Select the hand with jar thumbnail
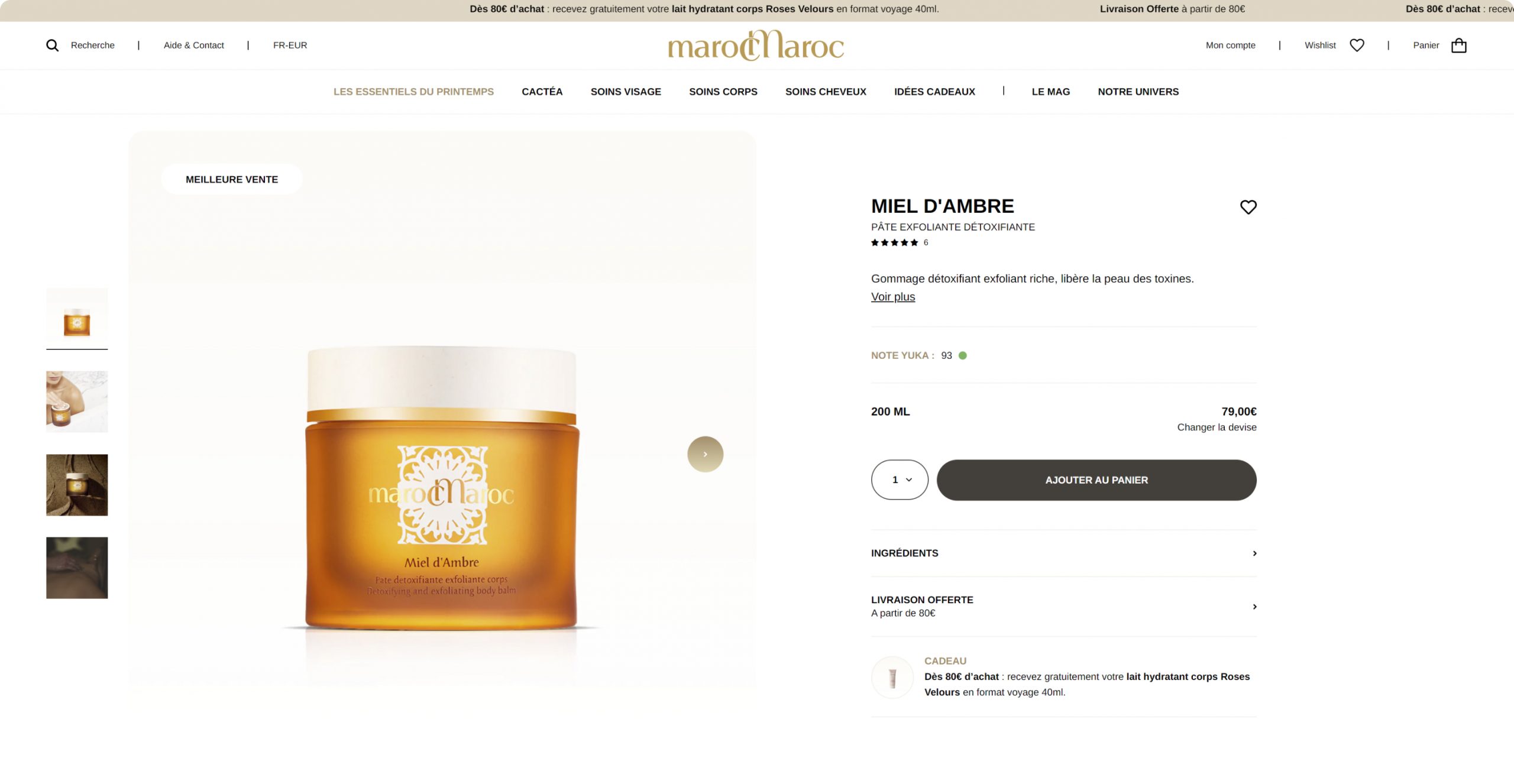Screen dimensions: 1514x784 (77, 401)
